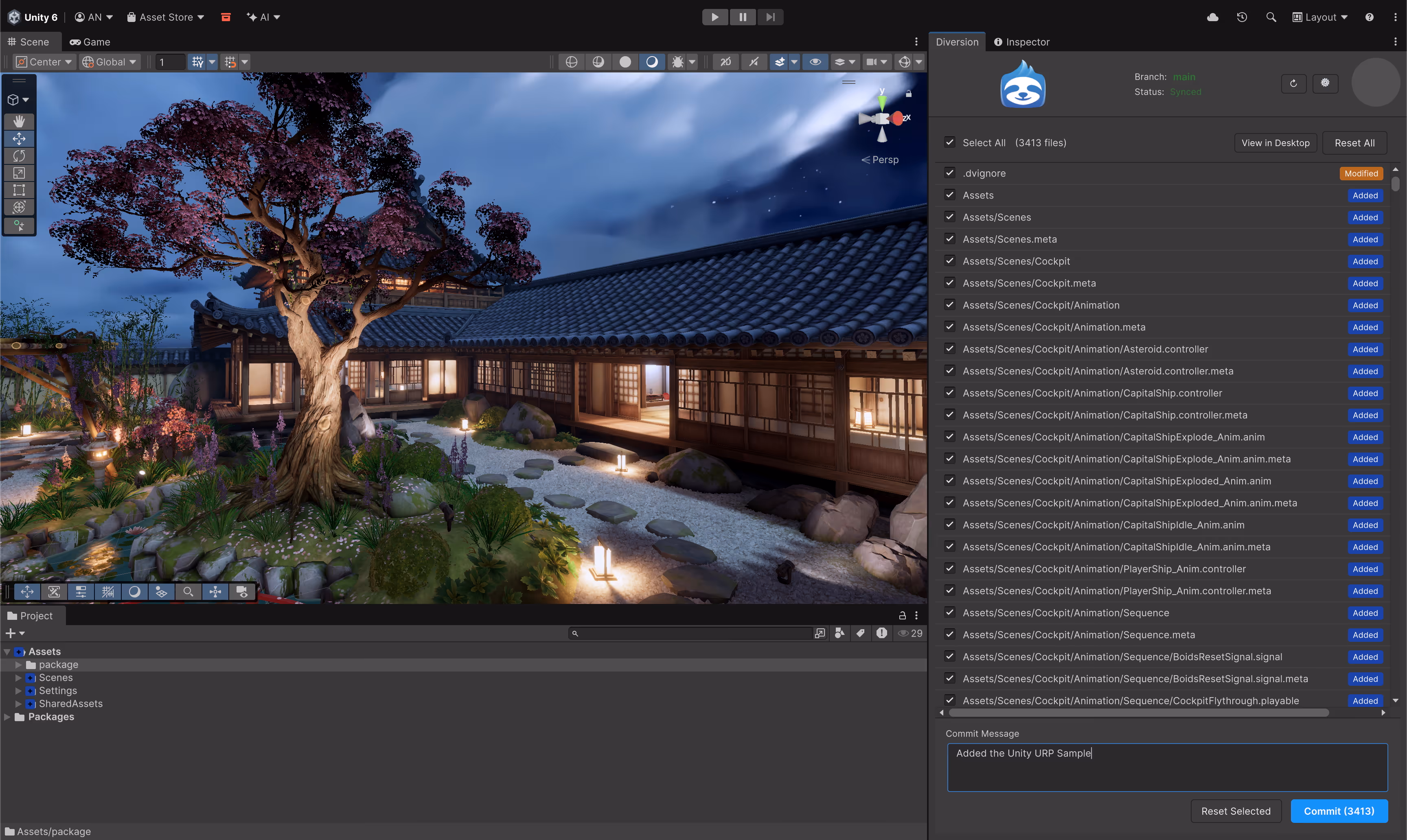Open Diversion settings gear
Viewport: 1407px width, 840px height.
coord(1325,83)
